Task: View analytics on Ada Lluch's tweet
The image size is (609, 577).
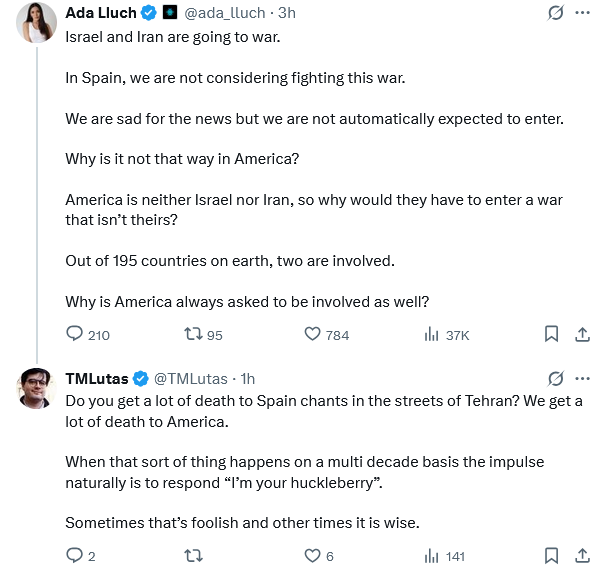Action: pyautogui.click(x=433, y=335)
